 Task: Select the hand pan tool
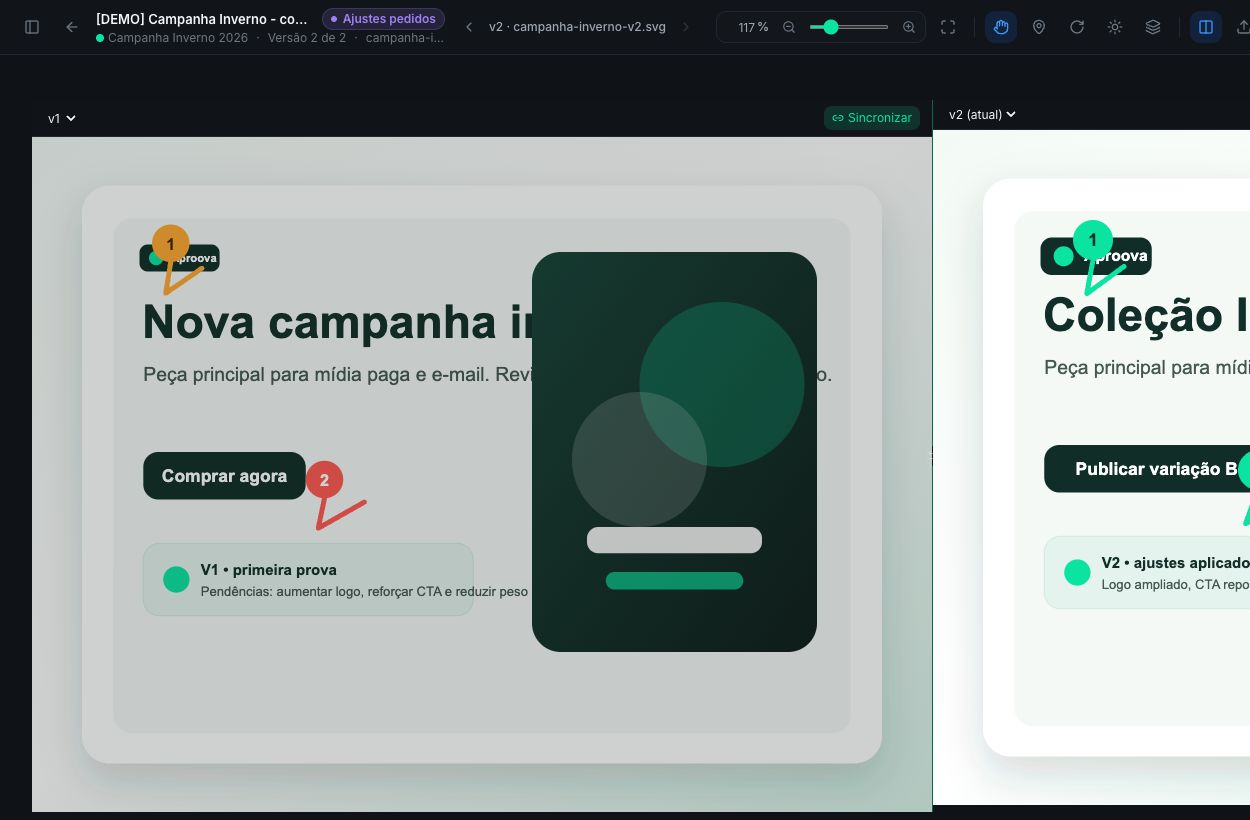(x=1001, y=27)
